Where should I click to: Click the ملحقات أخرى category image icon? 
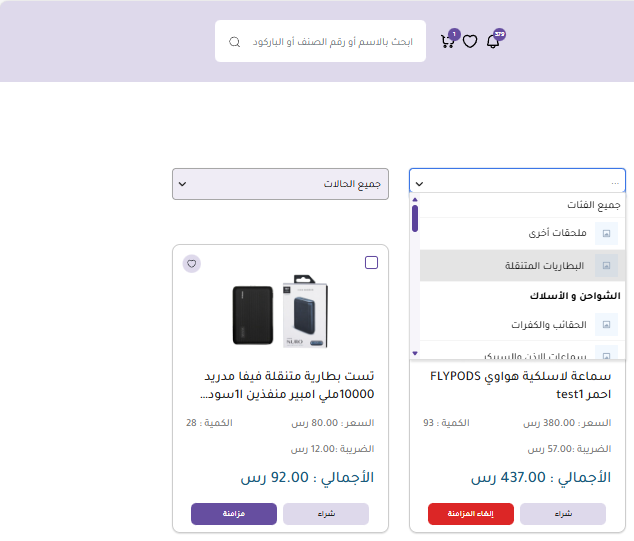pos(606,233)
